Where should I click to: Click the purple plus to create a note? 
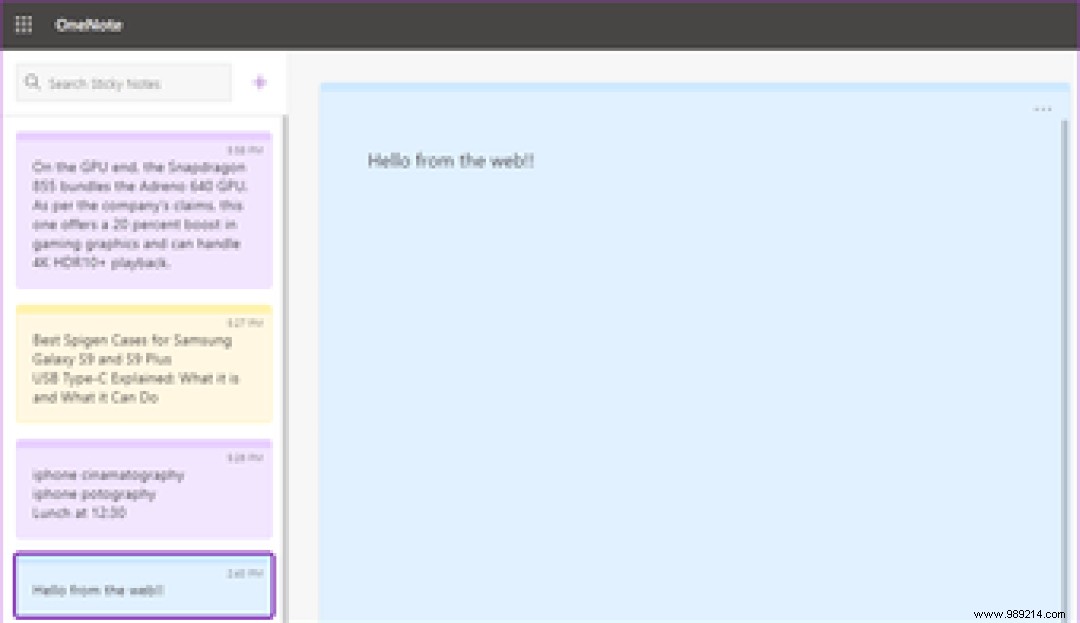click(259, 81)
